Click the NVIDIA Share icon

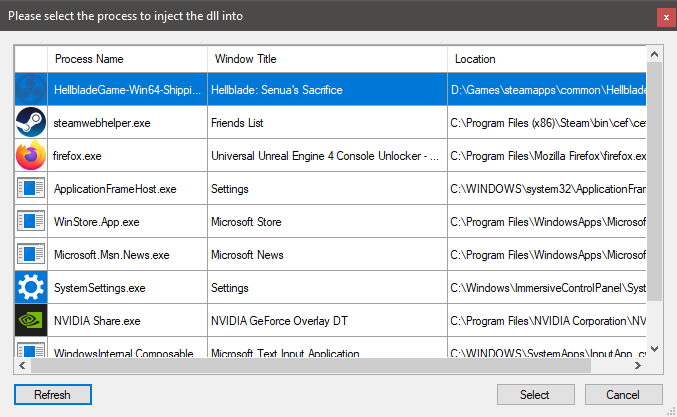(x=31, y=321)
